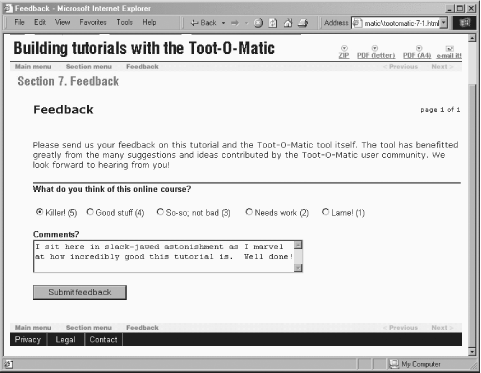Viewport: 481px width, 373px height.
Task: Open the Back button history dropdown arrow
Action: coord(223,23)
